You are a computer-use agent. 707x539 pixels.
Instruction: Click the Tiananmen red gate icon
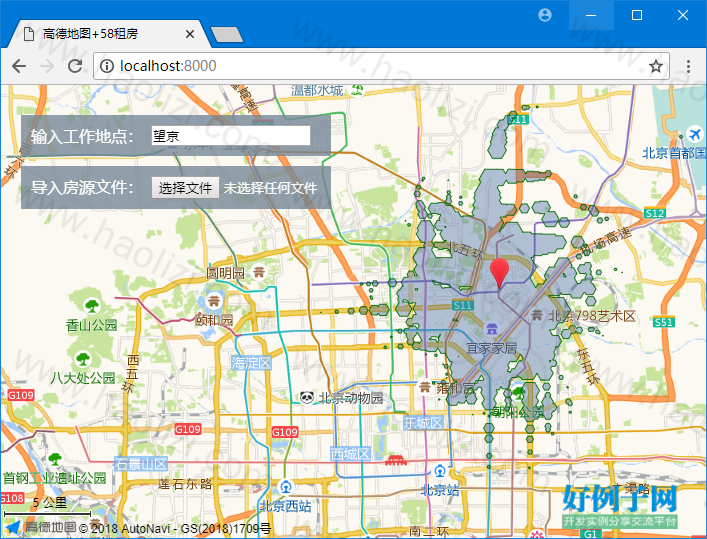tap(395, 460)
